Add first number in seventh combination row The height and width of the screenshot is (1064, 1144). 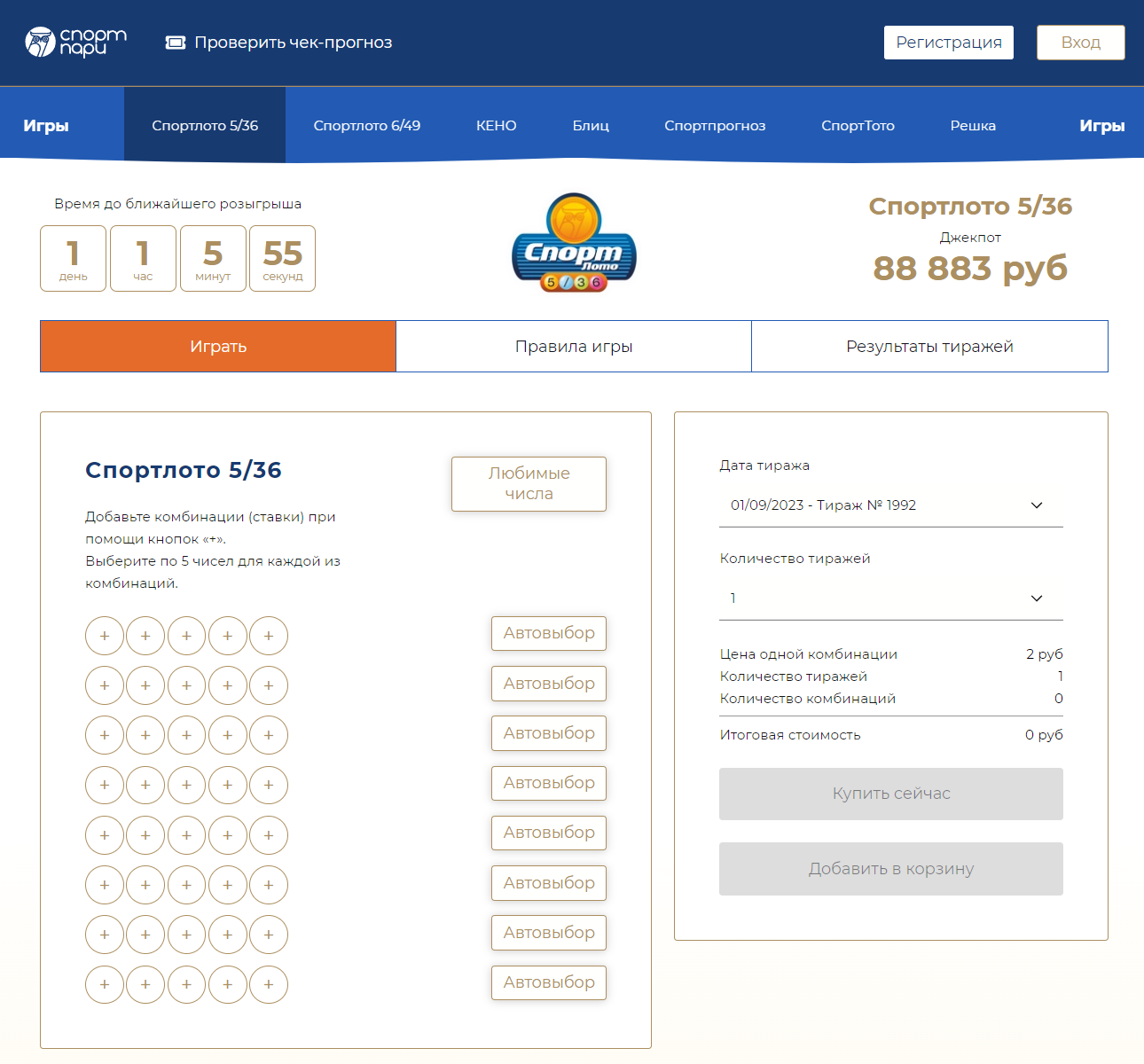pyautogui.click(x=105, y=935)
